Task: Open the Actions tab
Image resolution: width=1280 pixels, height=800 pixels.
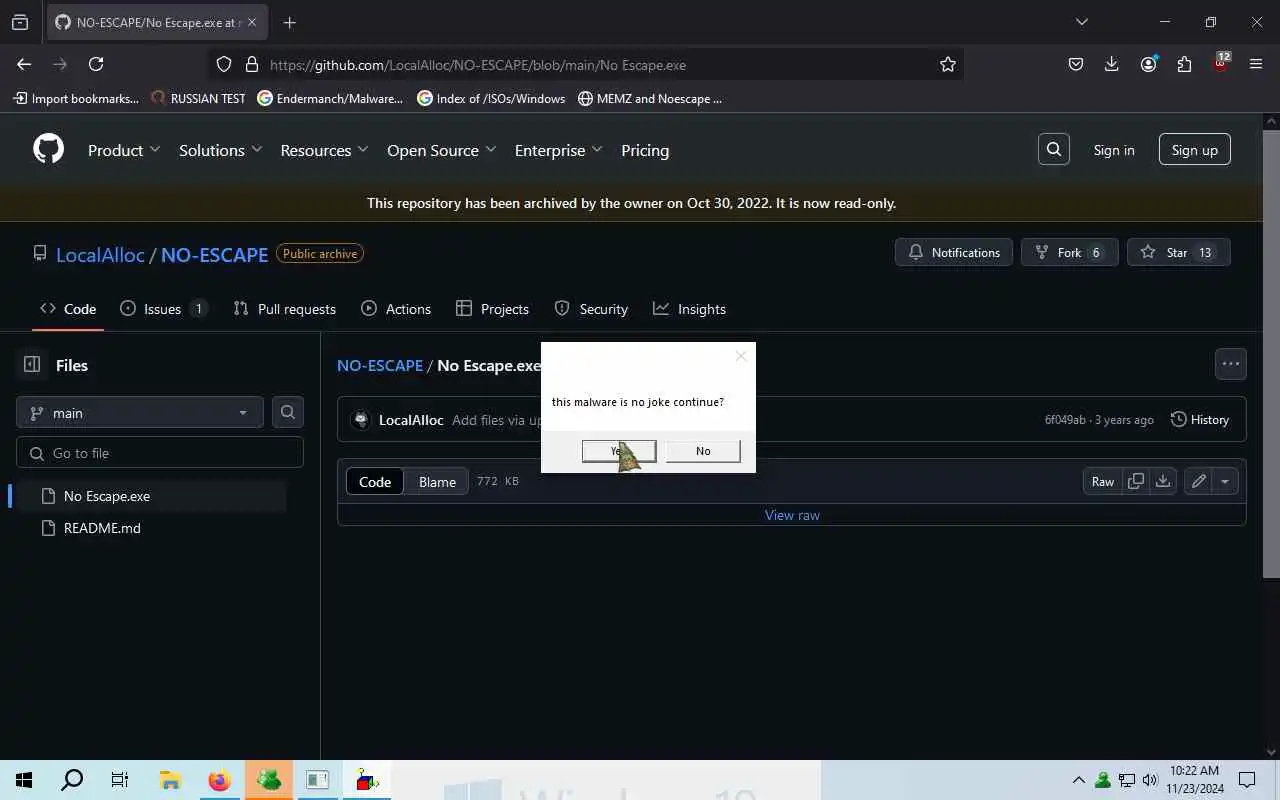Action: coord(396,309)
